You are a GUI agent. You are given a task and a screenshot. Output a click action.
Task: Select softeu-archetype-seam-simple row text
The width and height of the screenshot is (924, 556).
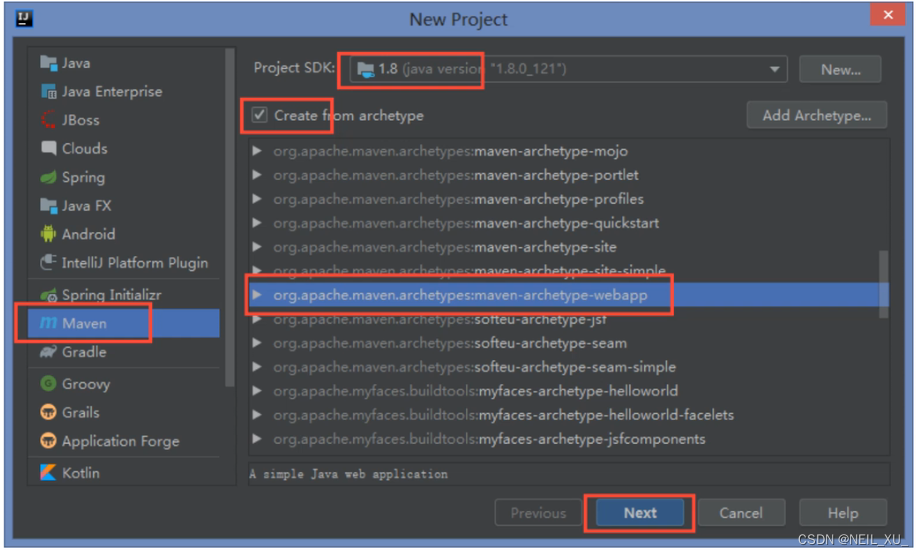tap(474, 367)
